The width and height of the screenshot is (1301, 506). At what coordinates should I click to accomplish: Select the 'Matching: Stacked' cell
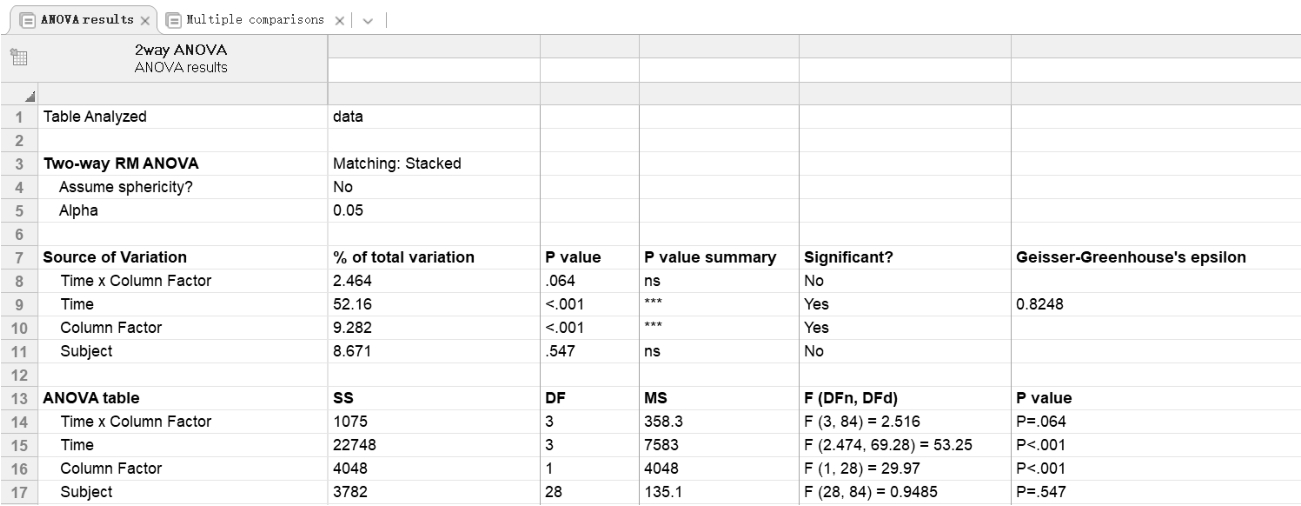pos(396,163)
